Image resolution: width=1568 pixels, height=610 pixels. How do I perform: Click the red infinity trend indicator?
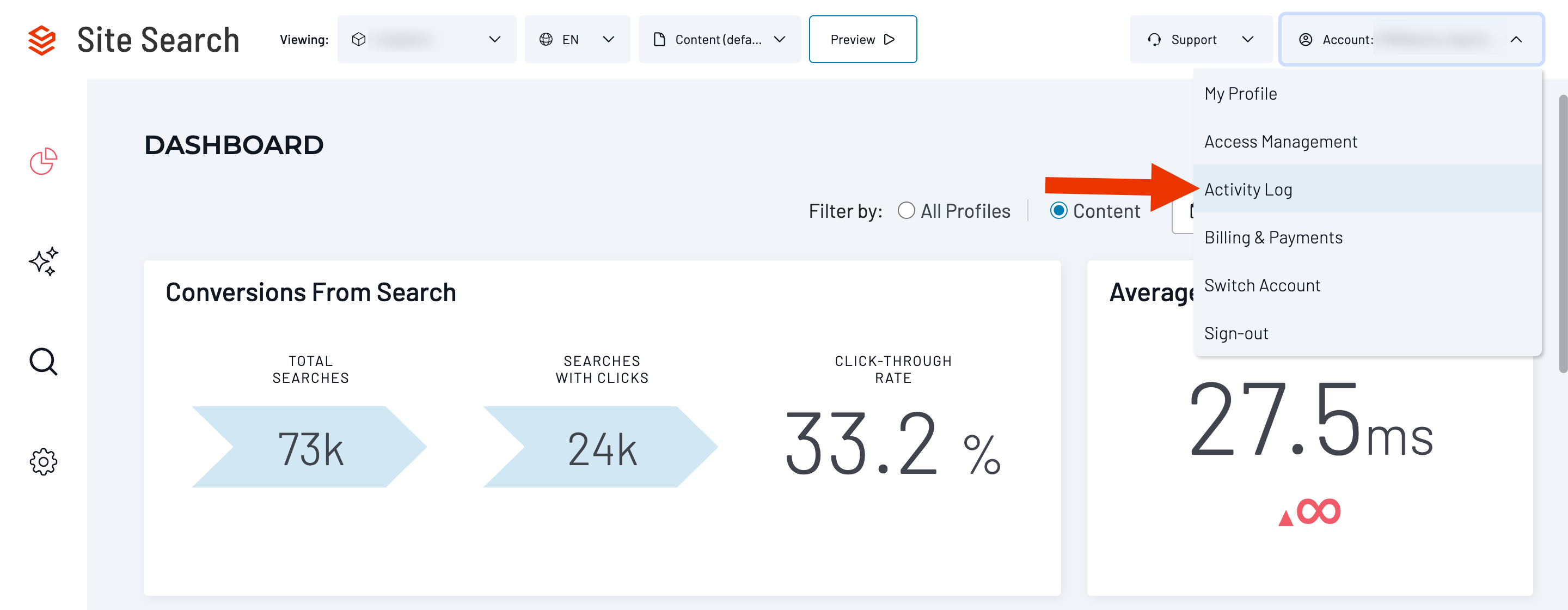(x=1309, y=511)
